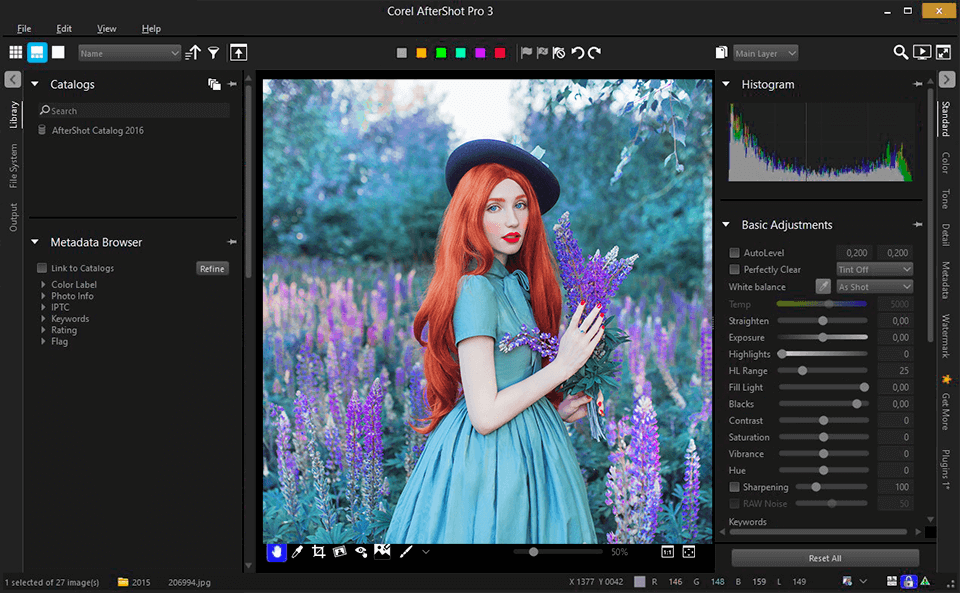Click the Reset All button

824,558
